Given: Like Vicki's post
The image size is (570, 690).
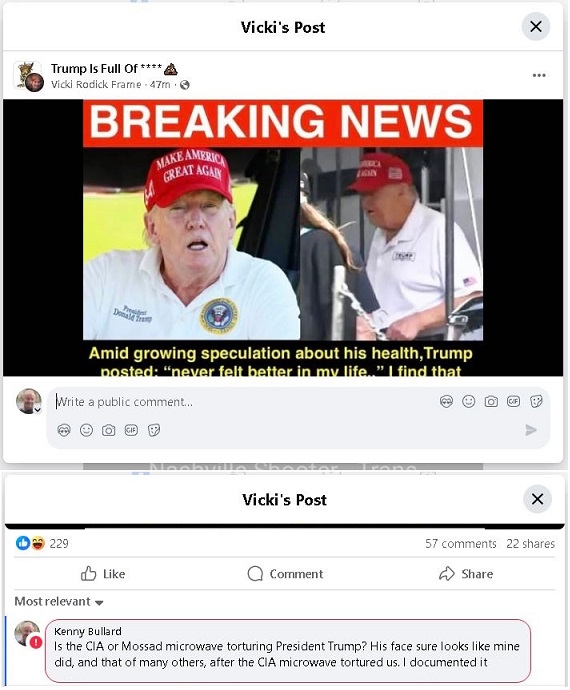Looking at the screenshot, I should point(103,574).
